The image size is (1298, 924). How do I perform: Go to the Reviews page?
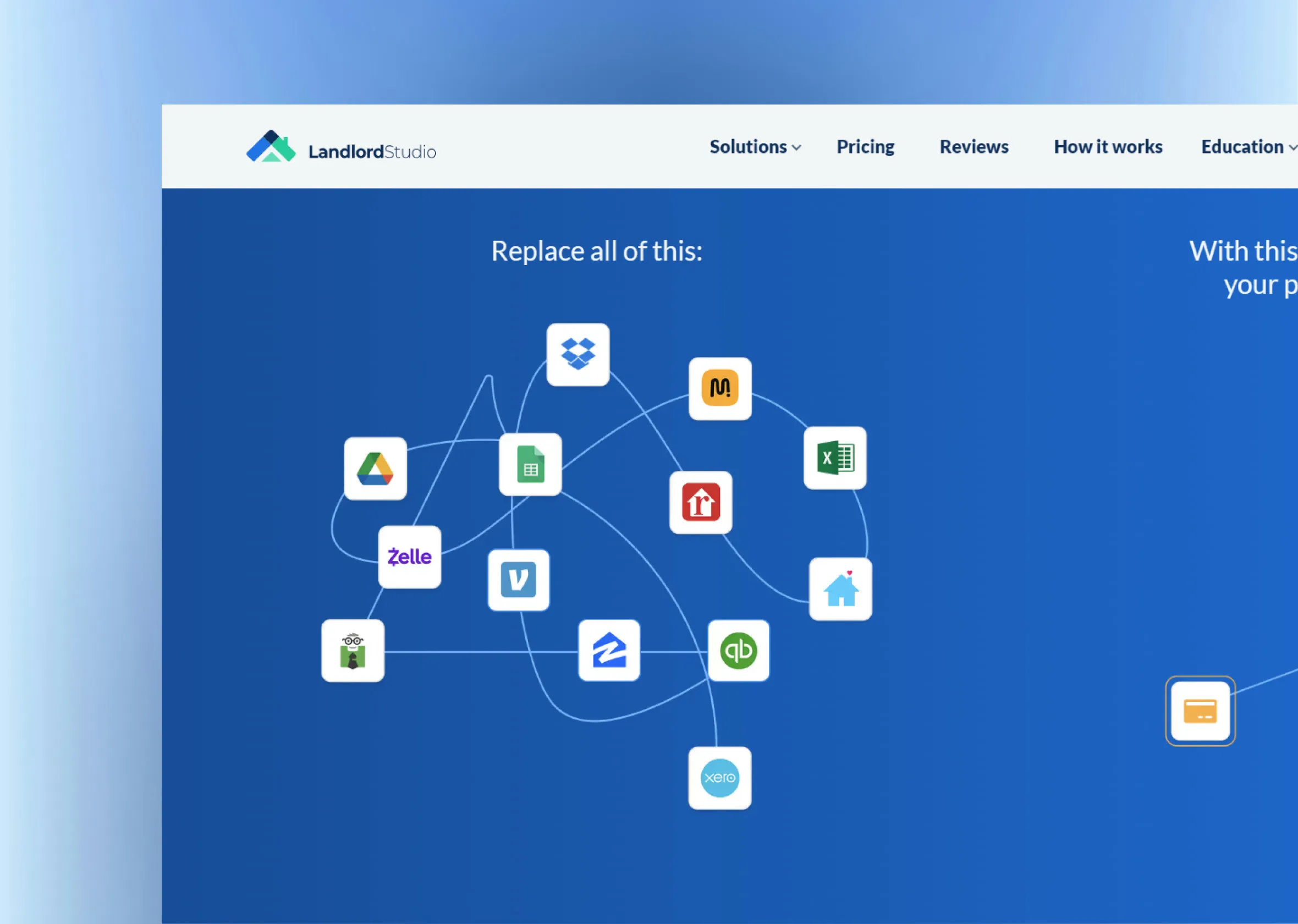[x=975, y=147]
